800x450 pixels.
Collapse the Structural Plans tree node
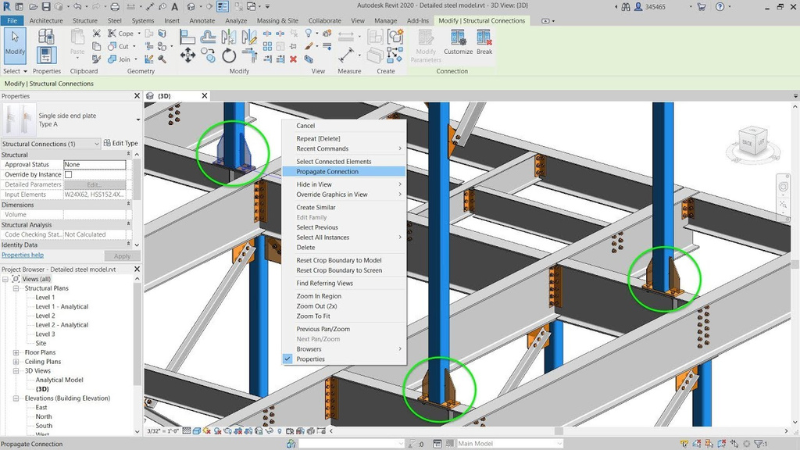coord(17,288)
